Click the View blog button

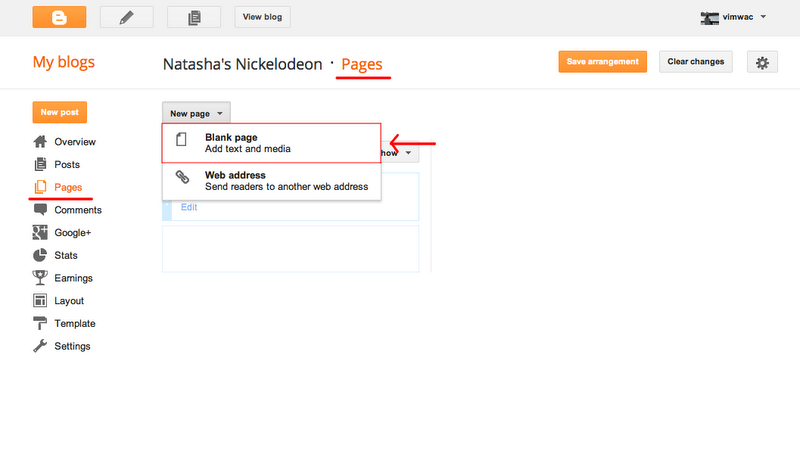262,17
